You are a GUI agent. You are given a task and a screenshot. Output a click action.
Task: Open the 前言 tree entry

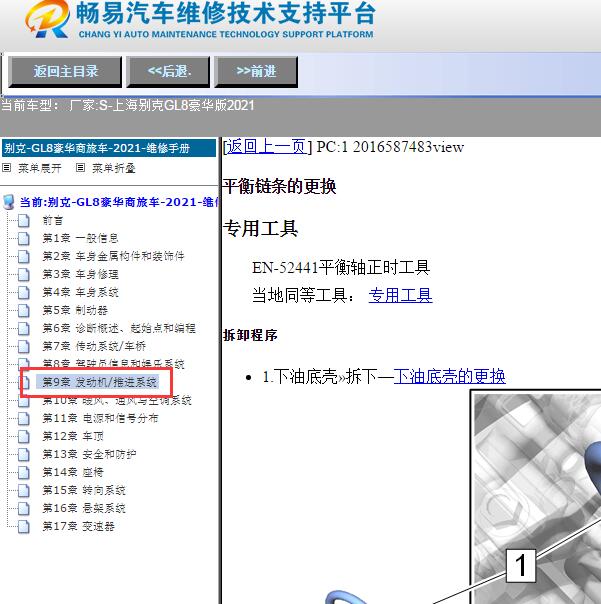pos(53,221)
